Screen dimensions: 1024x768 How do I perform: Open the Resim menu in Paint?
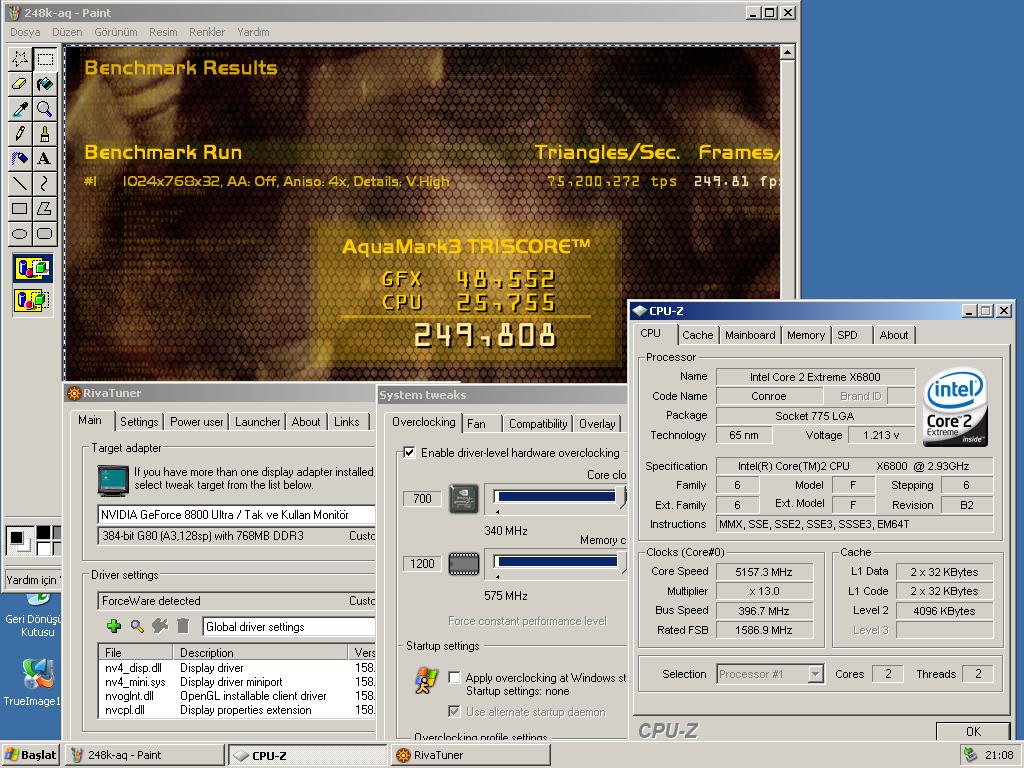coord(163,32)
